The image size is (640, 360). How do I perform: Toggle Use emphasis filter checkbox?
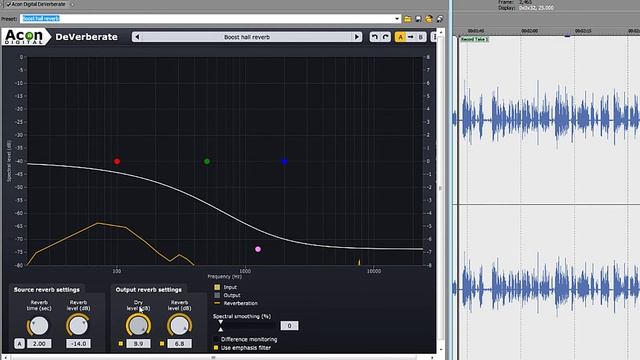(x=216, y=348)
